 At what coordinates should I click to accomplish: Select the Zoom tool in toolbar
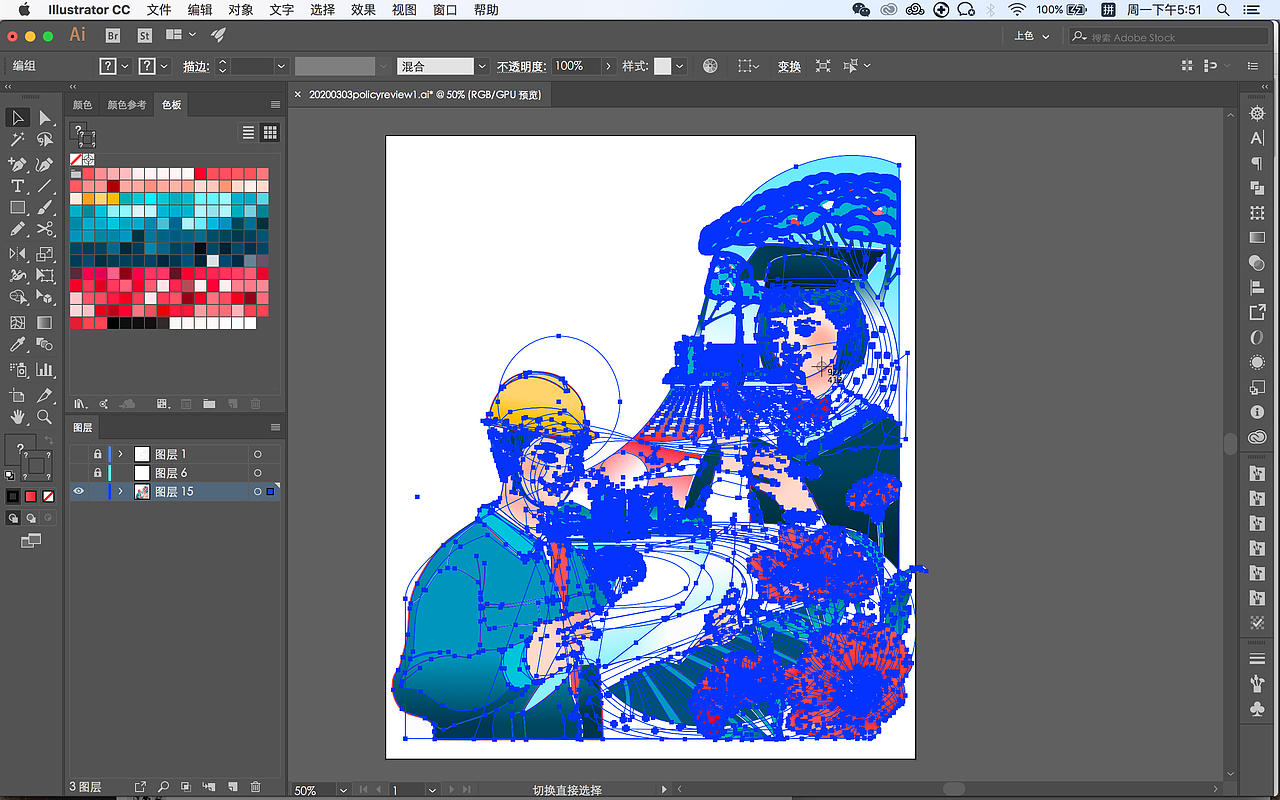(45, 417)
